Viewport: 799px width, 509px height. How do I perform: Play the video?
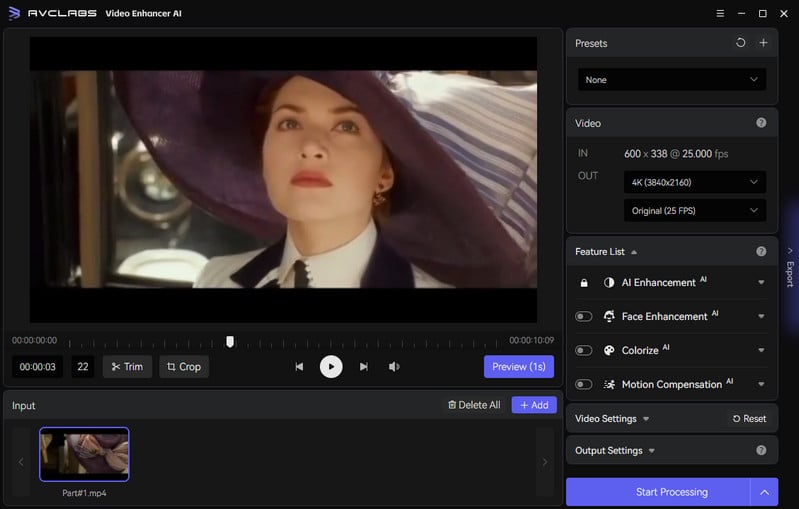(331, 367)
